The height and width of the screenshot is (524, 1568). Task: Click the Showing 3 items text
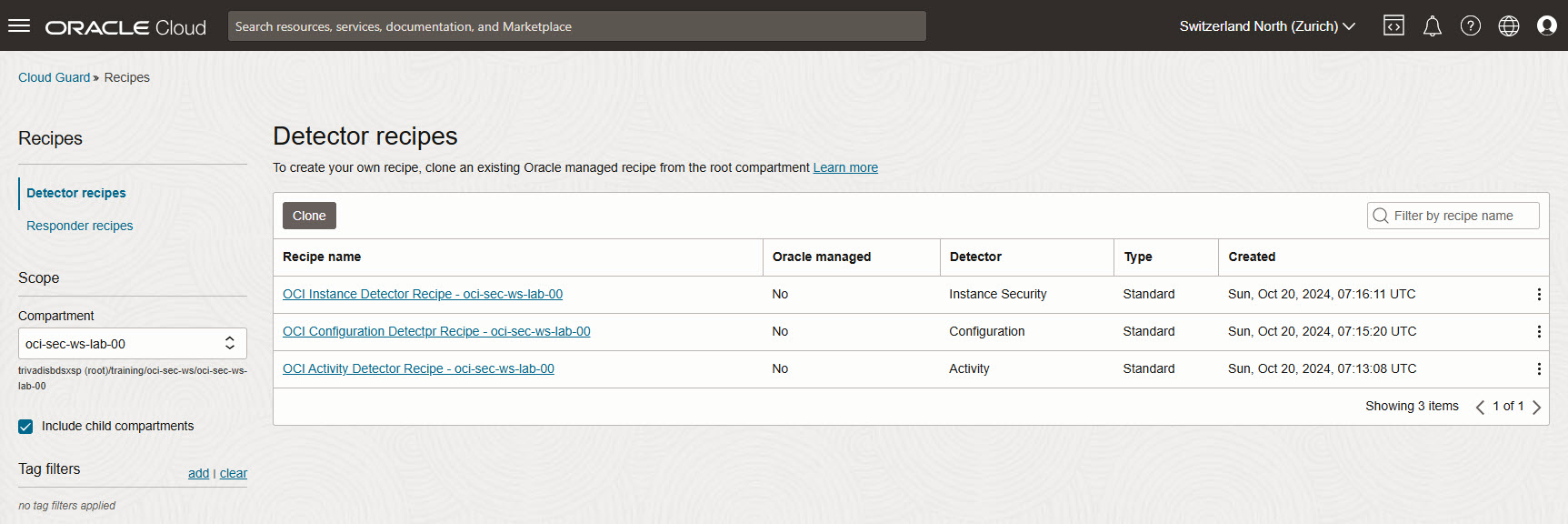1412,406
